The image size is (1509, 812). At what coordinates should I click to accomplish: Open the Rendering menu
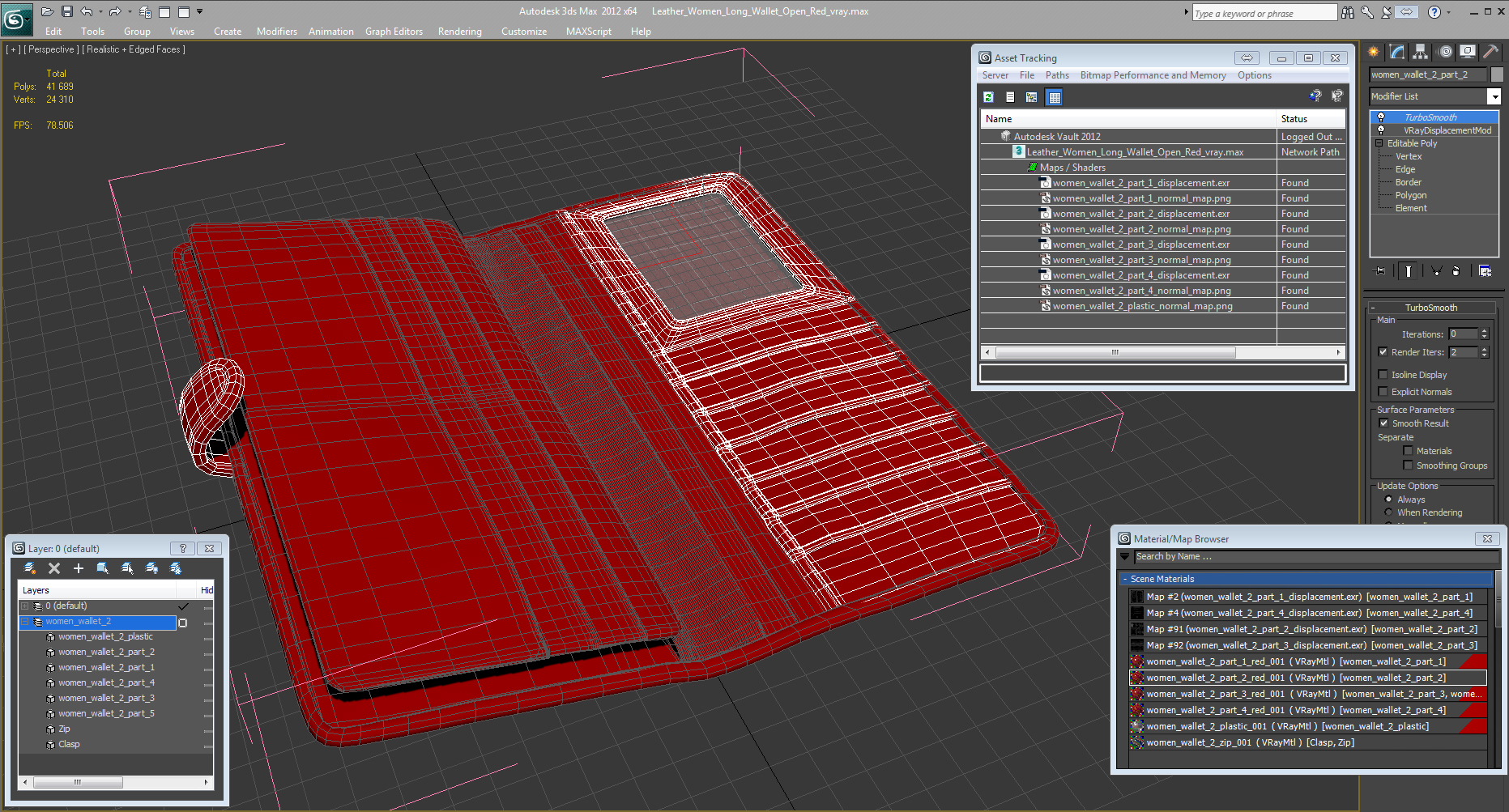[459, 32]
